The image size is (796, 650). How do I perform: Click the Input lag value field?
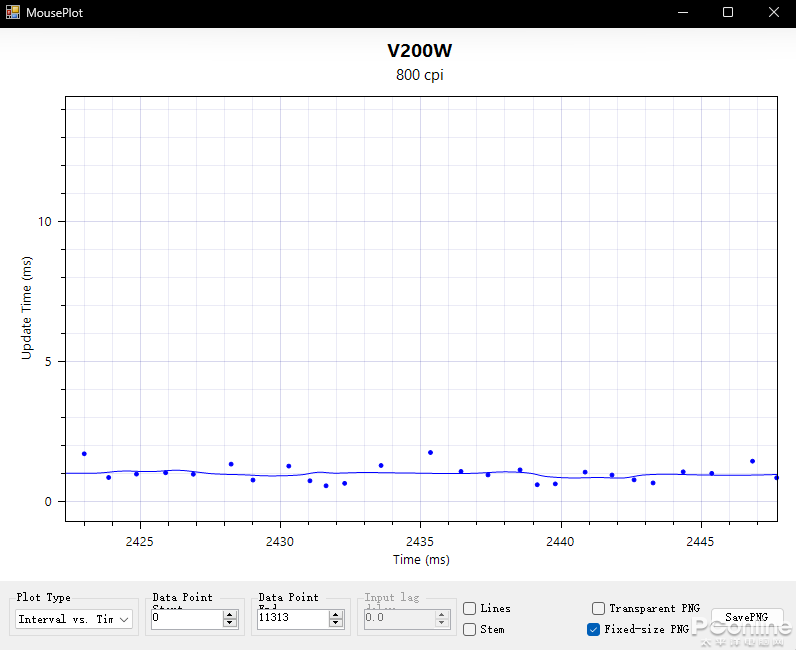point(399,618)
